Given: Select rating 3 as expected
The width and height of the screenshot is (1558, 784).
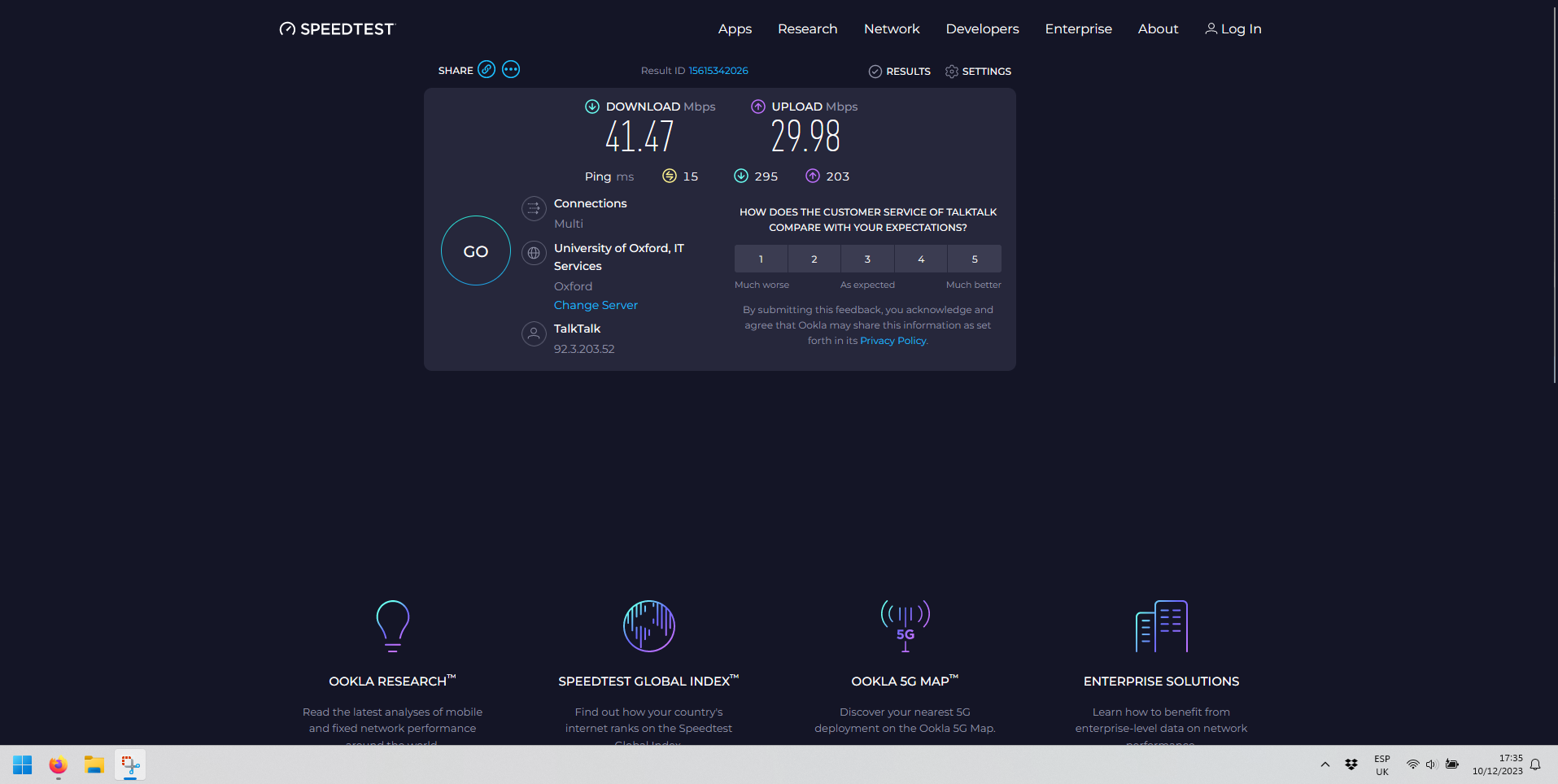Looking at the screenshot, I should [867, 259].
